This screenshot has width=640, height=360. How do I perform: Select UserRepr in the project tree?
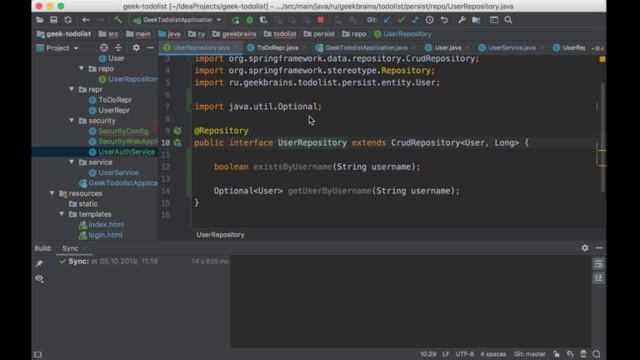coord(114,110)
